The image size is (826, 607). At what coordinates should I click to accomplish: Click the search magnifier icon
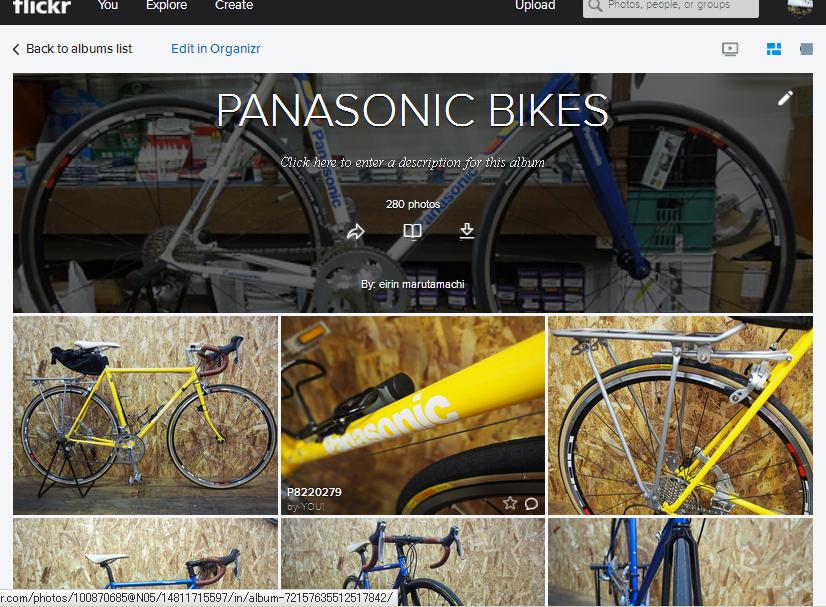(x=595, y=6)
